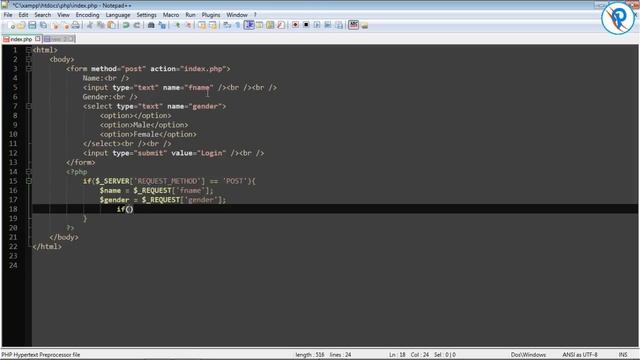
Task: Stop macro recording with black square icon
Action: point(306,25)
